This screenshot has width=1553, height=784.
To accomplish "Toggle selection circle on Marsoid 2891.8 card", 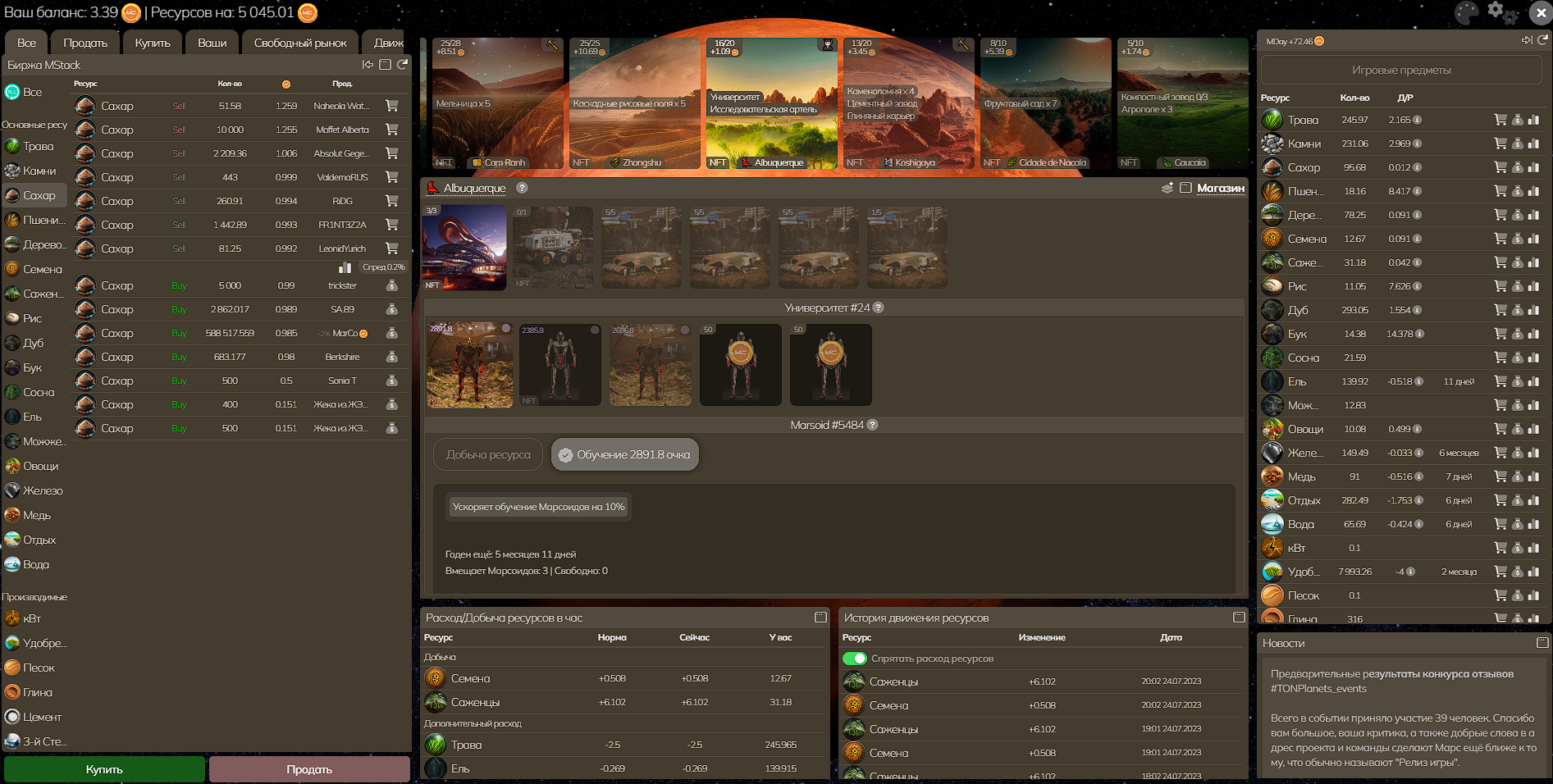I will pos(506,329).
